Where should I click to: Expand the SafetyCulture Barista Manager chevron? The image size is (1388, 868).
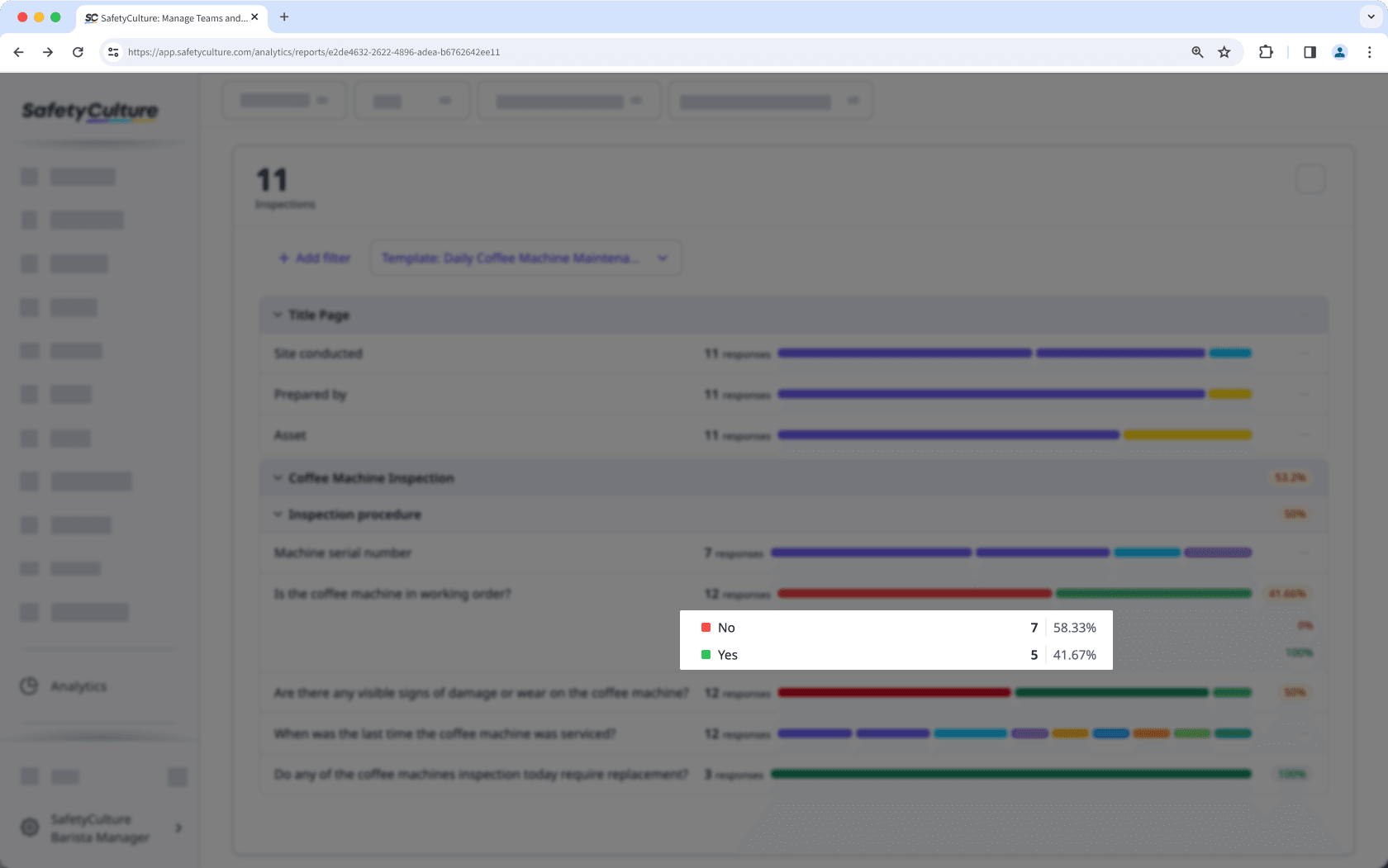(x=178, y=828)
